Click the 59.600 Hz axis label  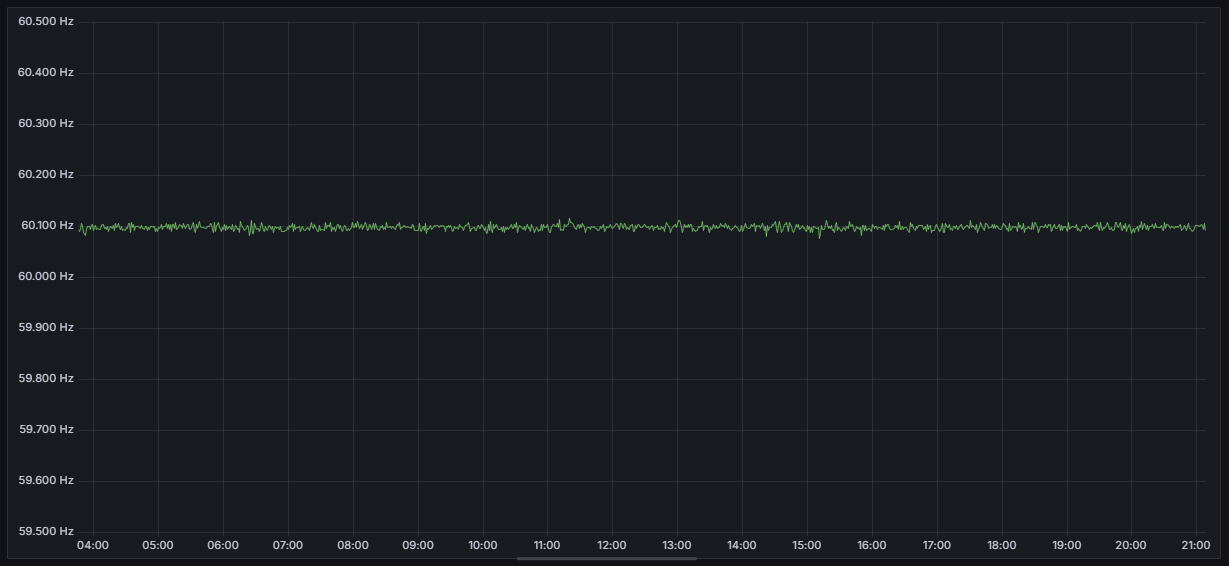tap(46, 480)
